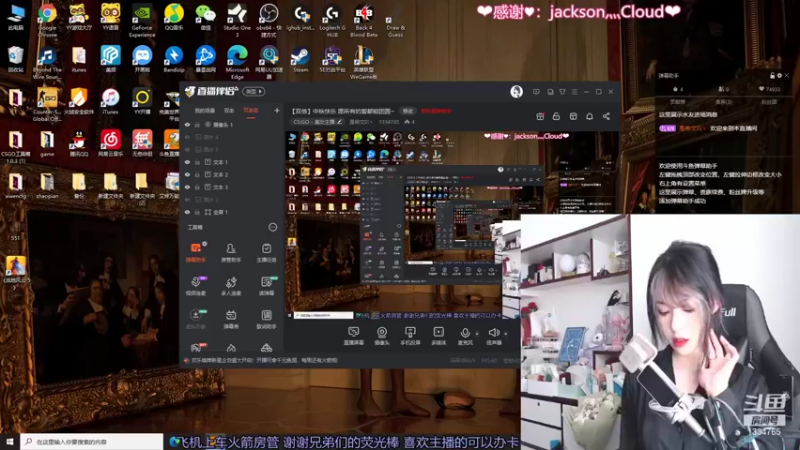Switch to the first scene tab
The width and height of the screenshot is (800, 450).
[x=205, y=110]
